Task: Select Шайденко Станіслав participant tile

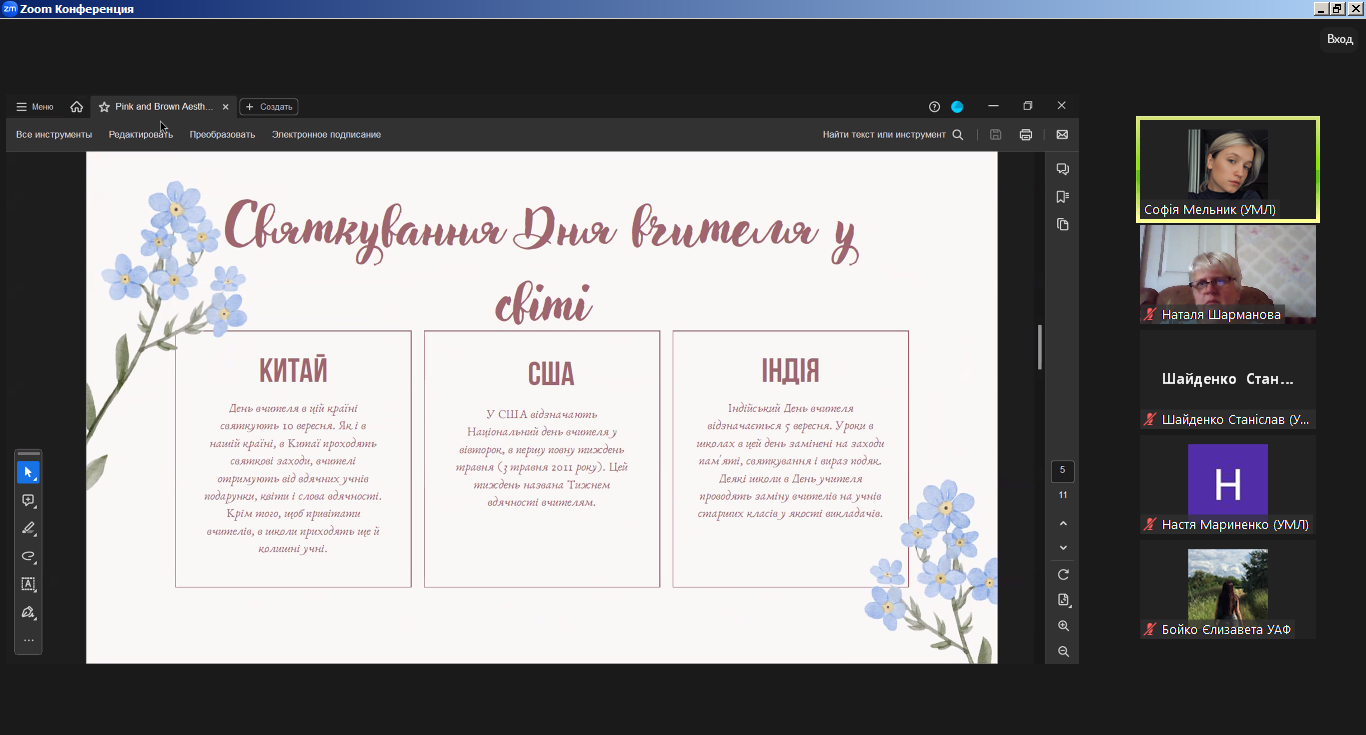Action: pos(1228,380)
